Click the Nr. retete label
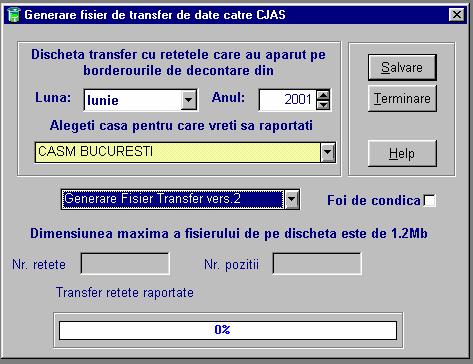 click(39, 265)
